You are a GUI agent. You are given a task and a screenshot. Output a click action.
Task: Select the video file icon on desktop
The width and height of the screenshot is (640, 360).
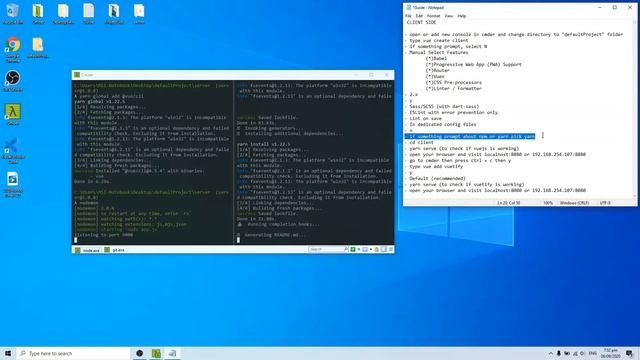[x=13, y=184]
